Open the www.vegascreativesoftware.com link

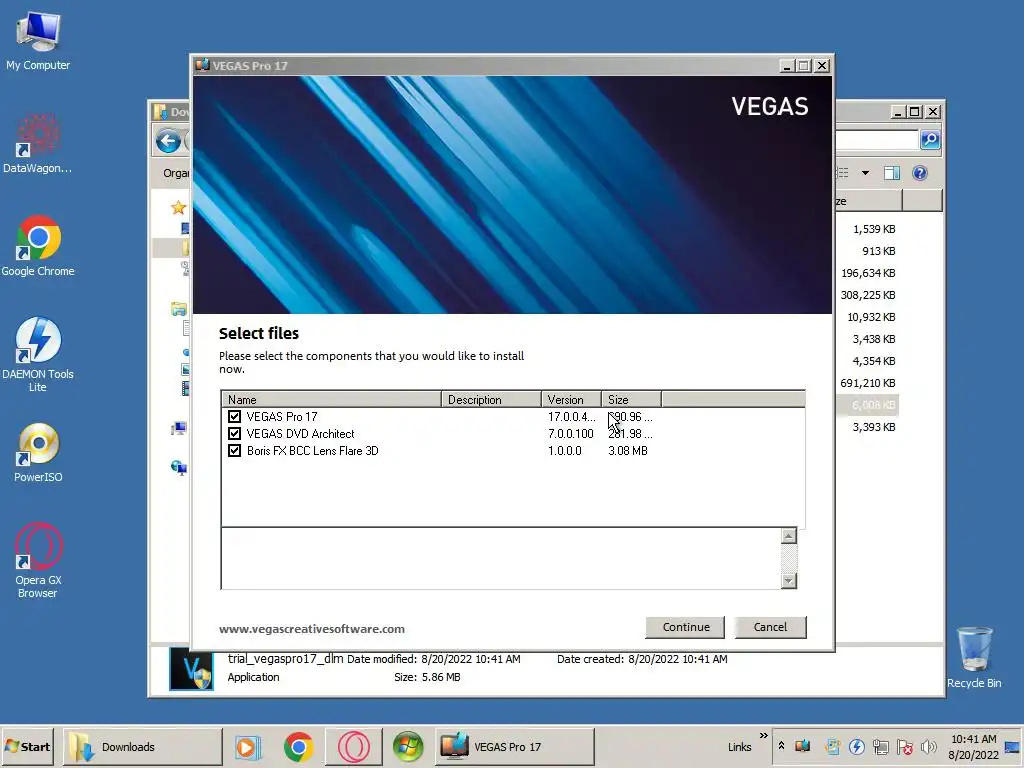click(x=312, y=629)
